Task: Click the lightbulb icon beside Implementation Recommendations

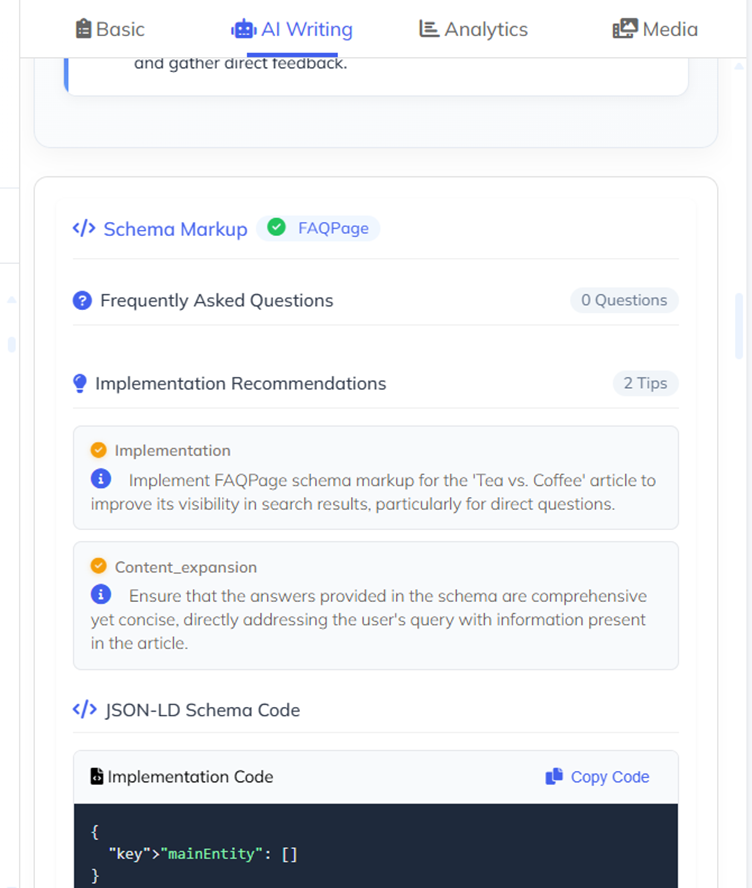Action: point(81,383)
